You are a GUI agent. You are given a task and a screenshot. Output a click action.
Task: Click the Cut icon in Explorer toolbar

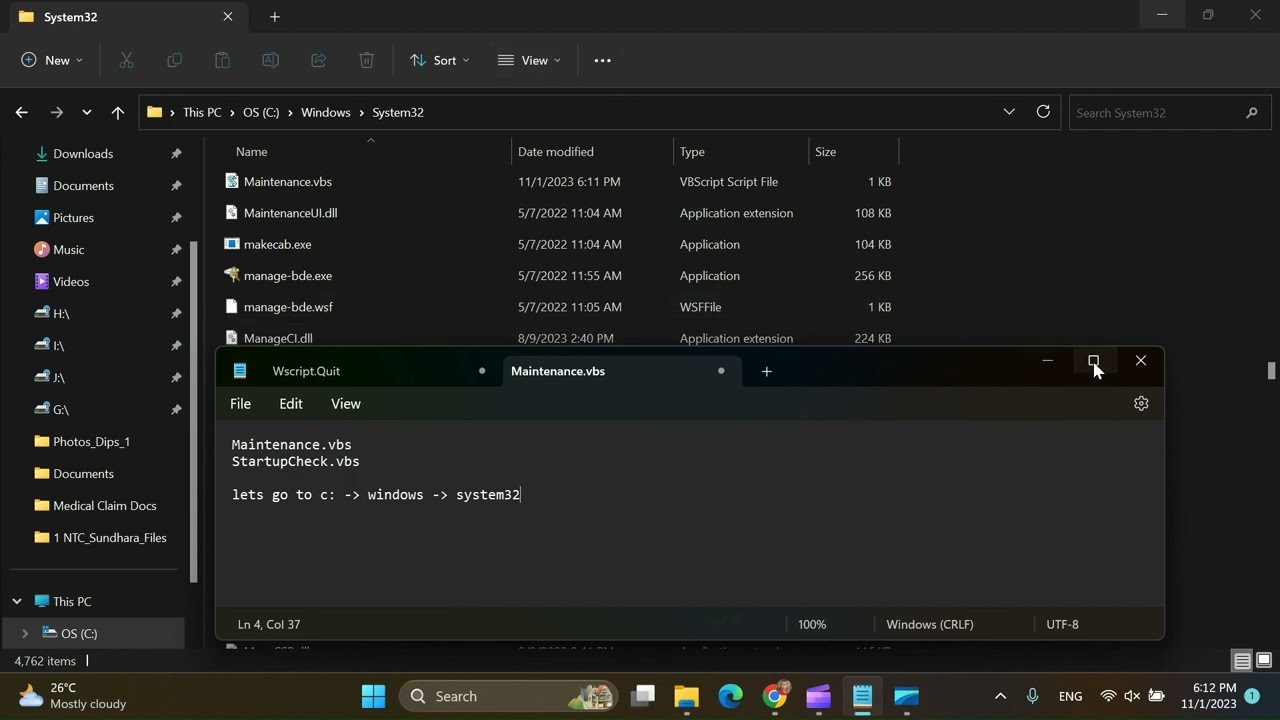(126, 60)
